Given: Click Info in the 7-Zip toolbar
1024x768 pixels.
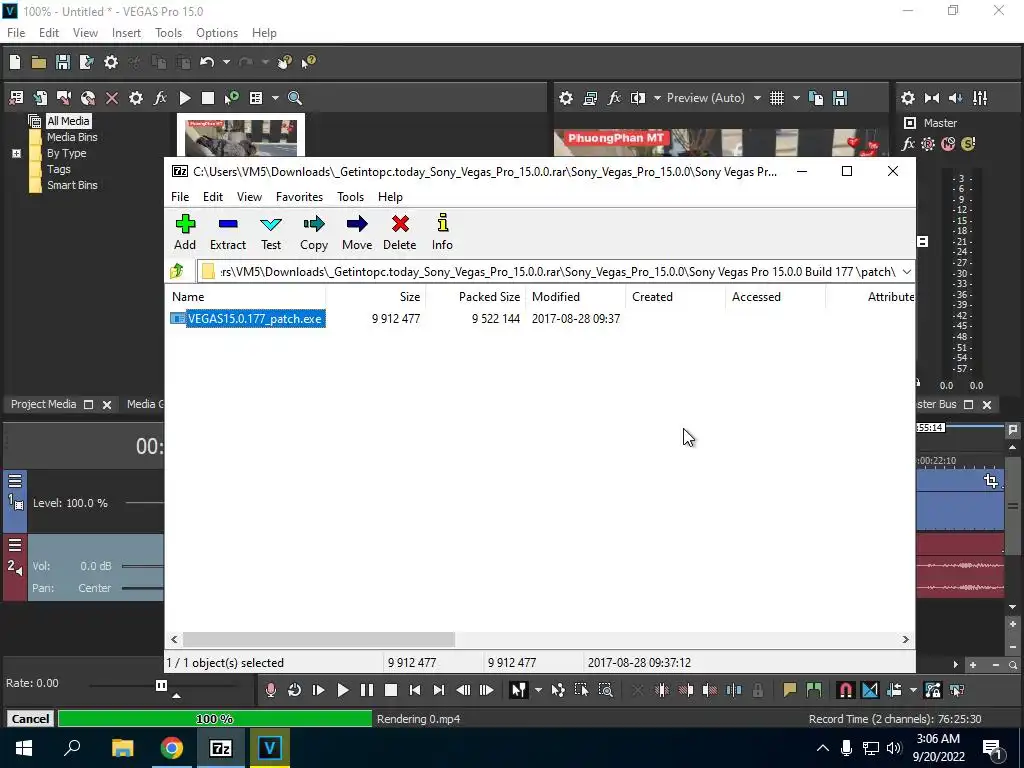Looking at the screenshot, I should [x=442, y=232].
